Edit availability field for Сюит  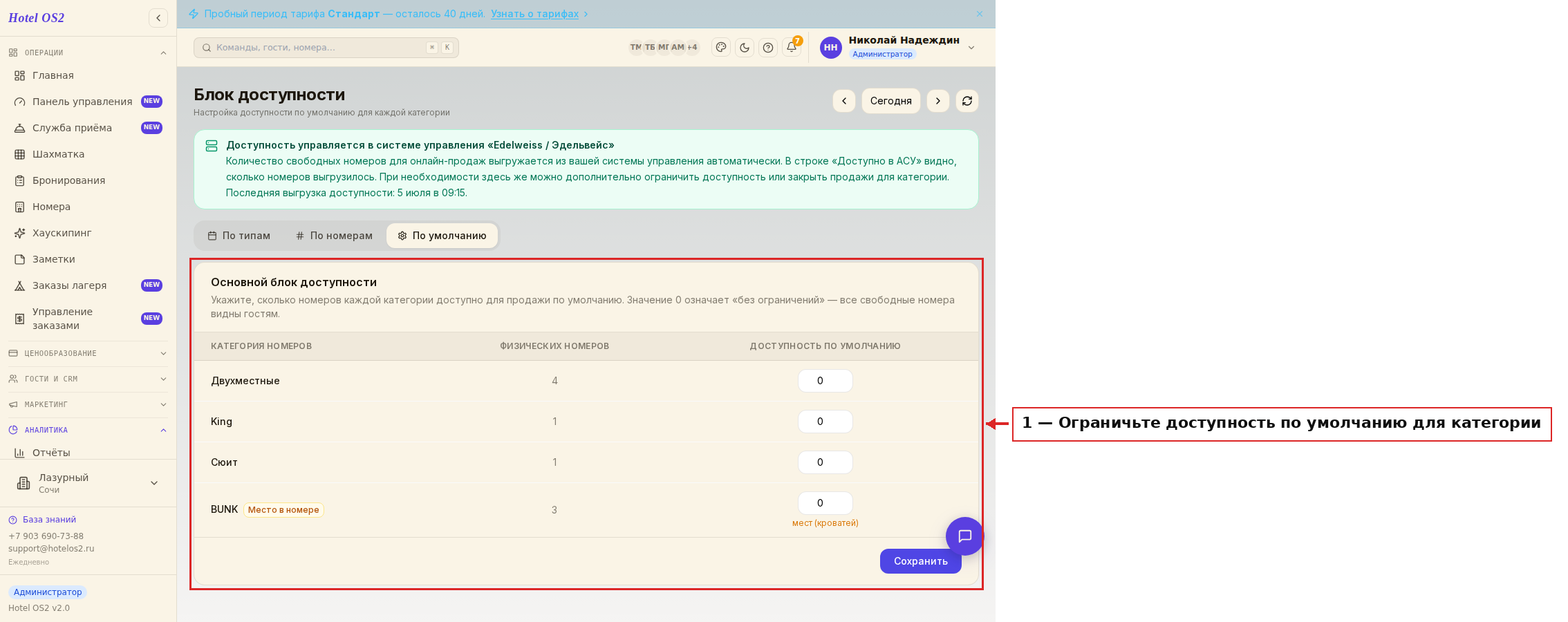825,462
